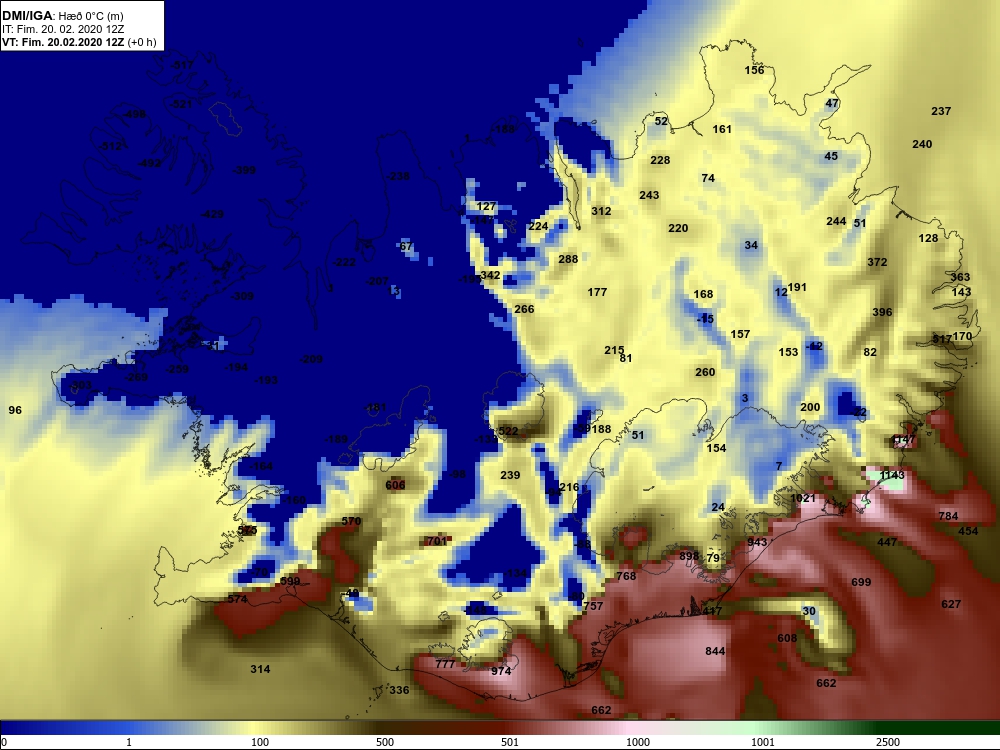Viewport: 1000px width, 750px height.
Task: Click the map value 522
Action: (x=508, y=432)
